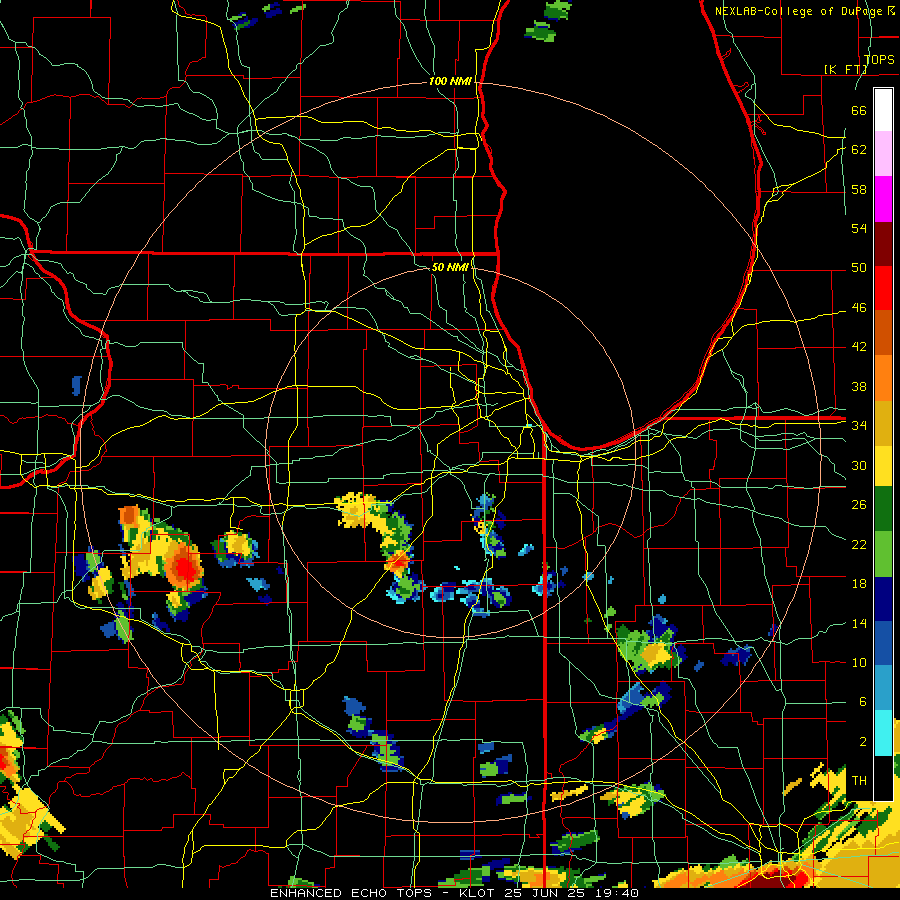
Task: Pick the light orange legend swatch
Action: click(883, 378)
